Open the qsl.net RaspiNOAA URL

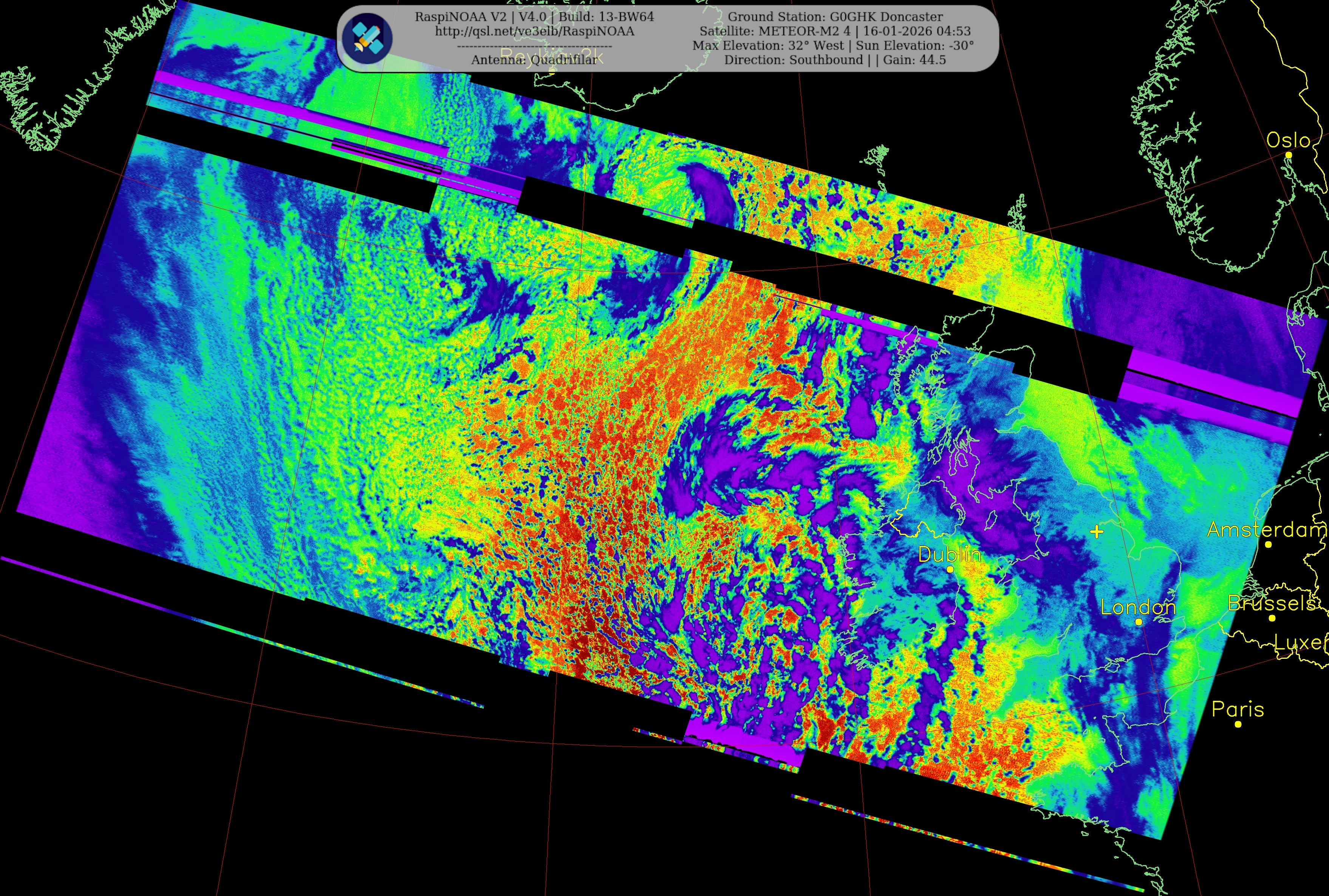click(x=534, y=31)
